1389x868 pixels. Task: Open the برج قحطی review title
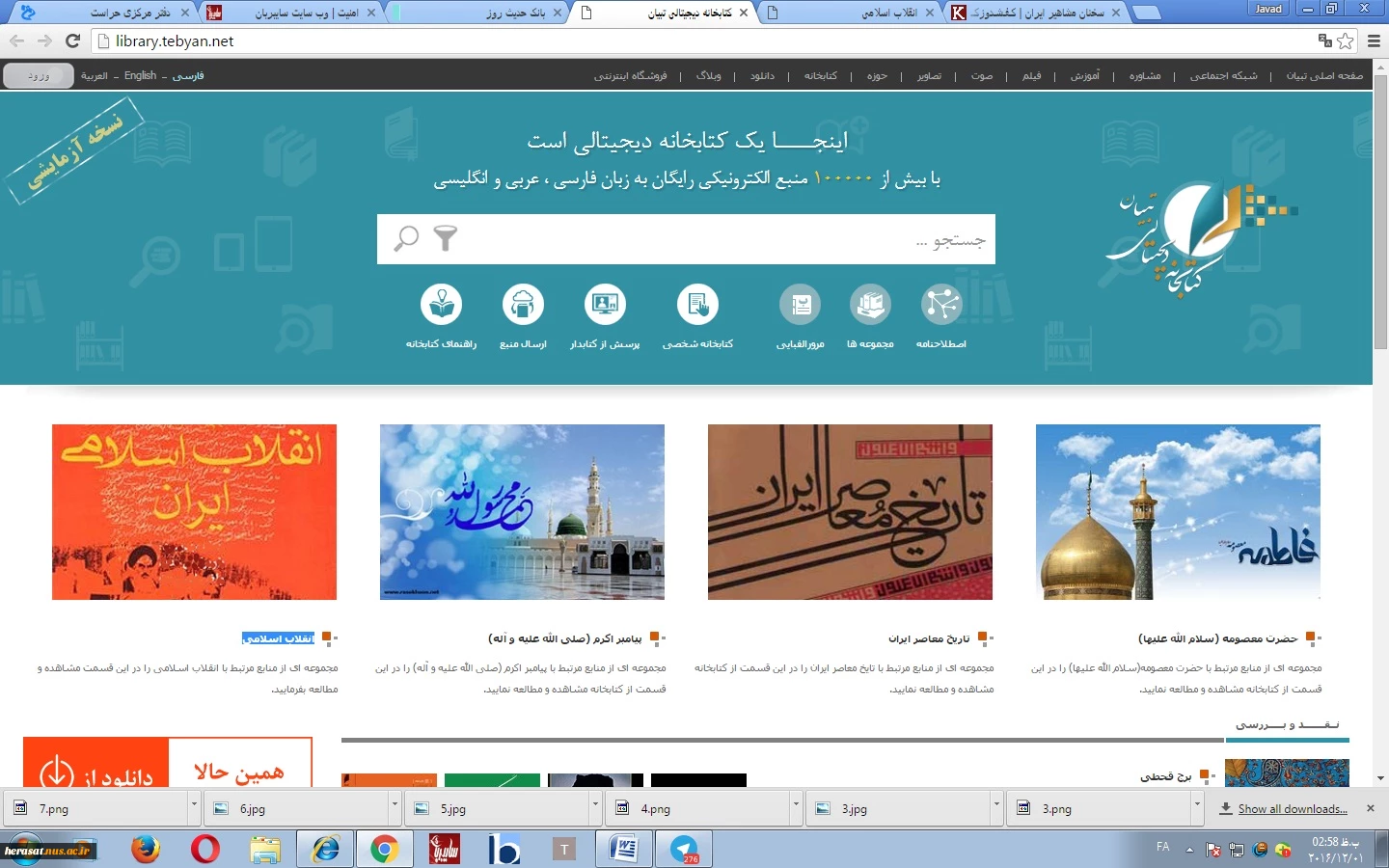coord(1166,775)
